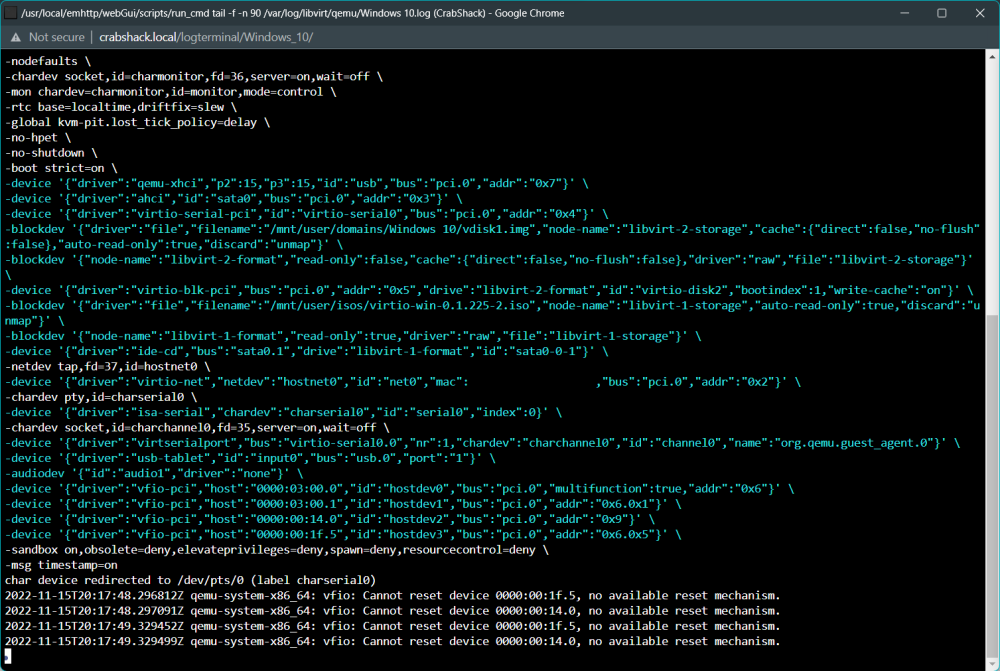Click the "char device redirected to /dev/pts/0" line
This screenshot has height=671, width=1000.
click(x=191, y=580)
